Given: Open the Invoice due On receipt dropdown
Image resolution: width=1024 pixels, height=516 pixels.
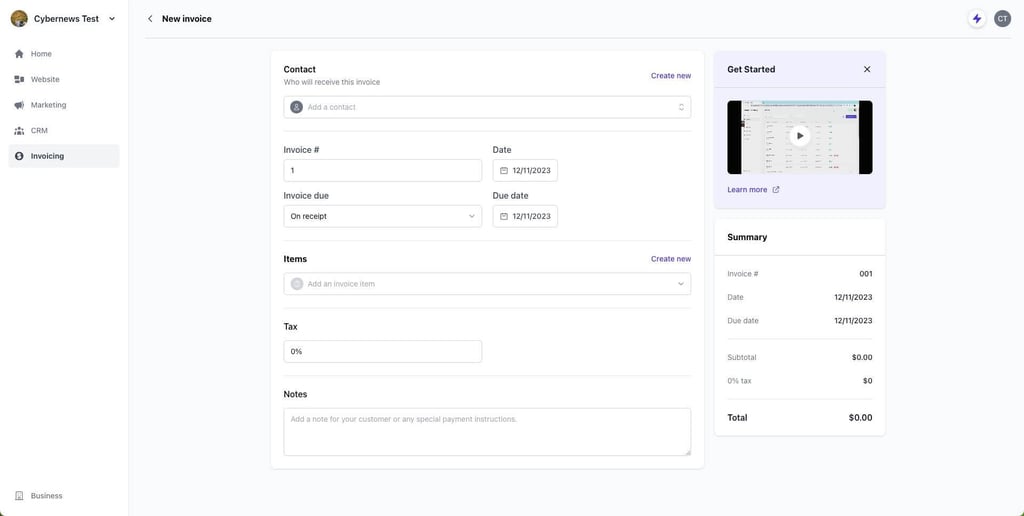Looking at the screenshot, I should coord(383,216).
